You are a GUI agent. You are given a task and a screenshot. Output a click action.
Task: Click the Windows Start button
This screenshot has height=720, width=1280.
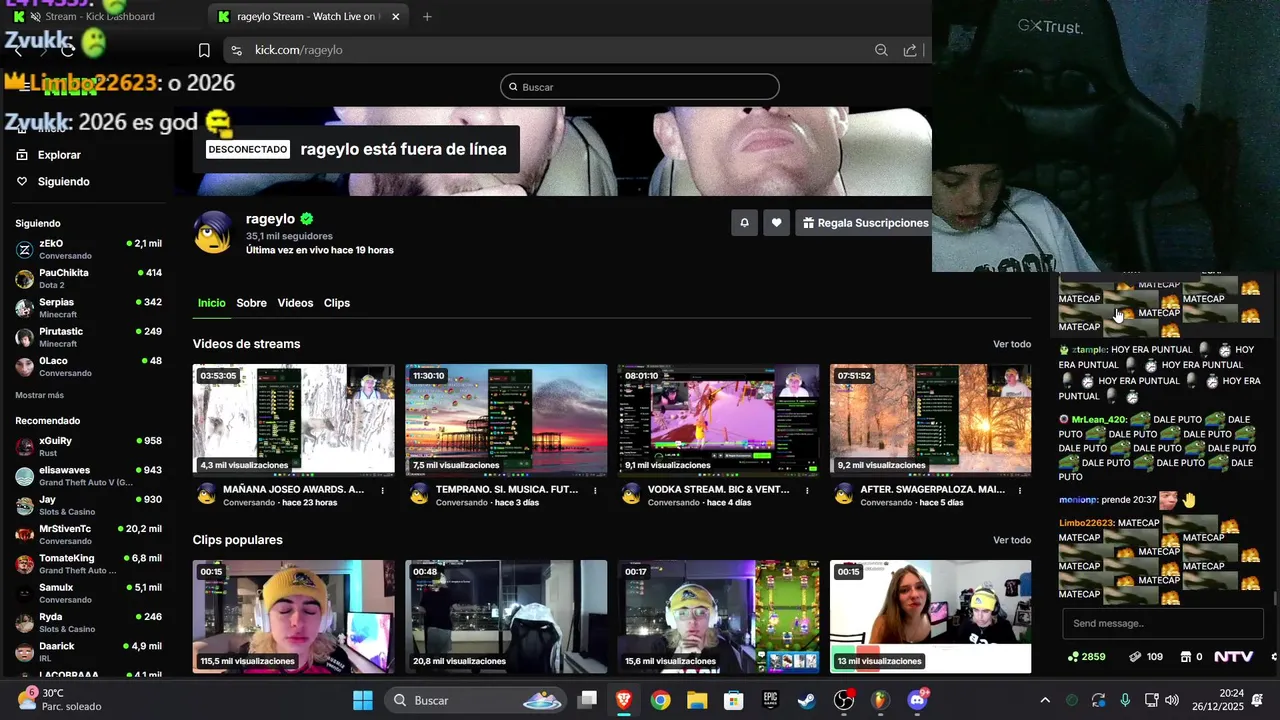(363, 700)
